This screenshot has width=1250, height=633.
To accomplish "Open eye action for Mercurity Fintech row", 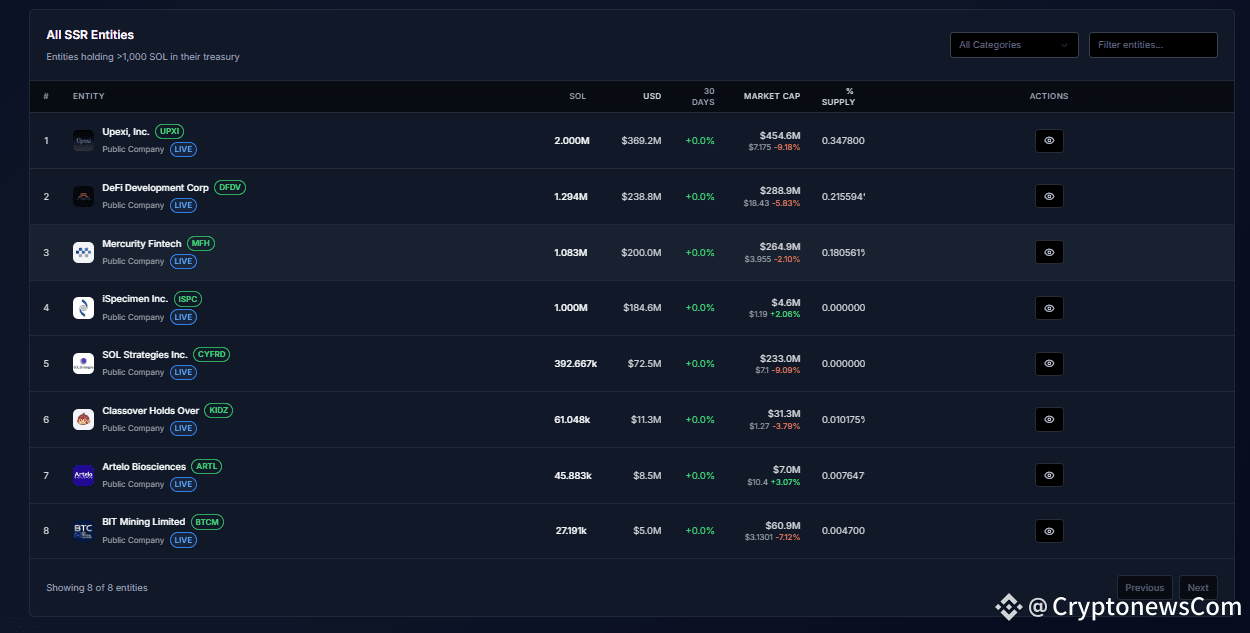I will 1049,252.
